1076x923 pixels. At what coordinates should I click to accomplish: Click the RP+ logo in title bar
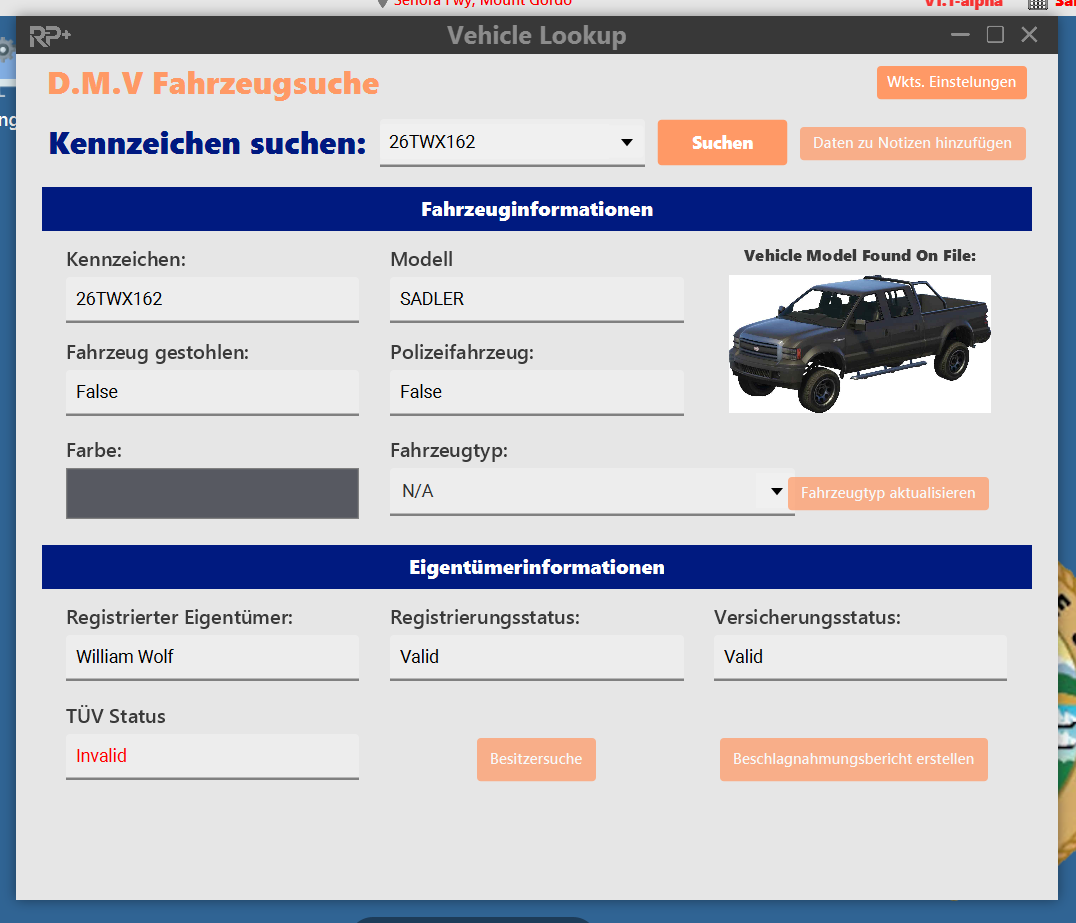(x=50, y=36)
